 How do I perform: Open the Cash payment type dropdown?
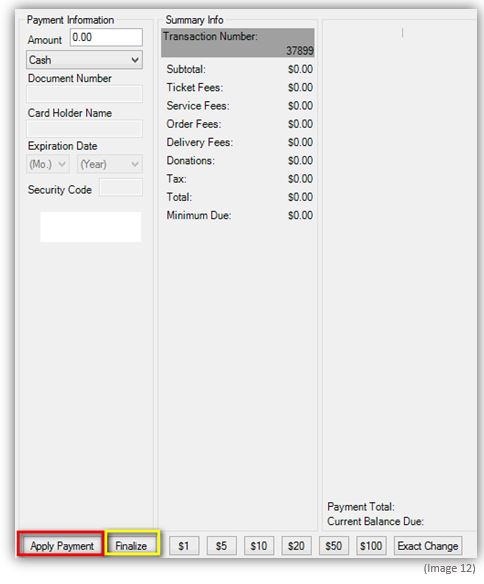point(84,60)
